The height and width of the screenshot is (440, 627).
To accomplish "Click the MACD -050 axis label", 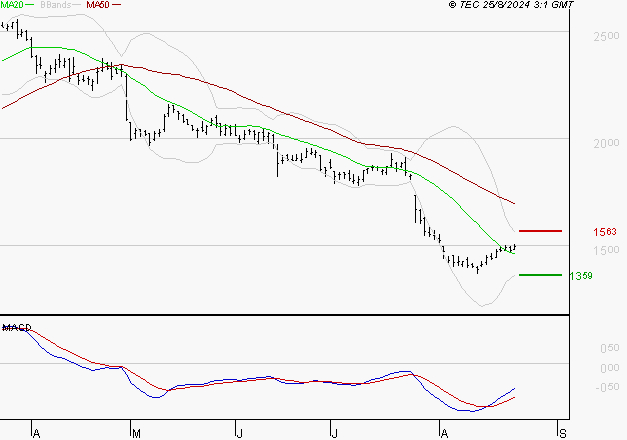I will (607, 387).
